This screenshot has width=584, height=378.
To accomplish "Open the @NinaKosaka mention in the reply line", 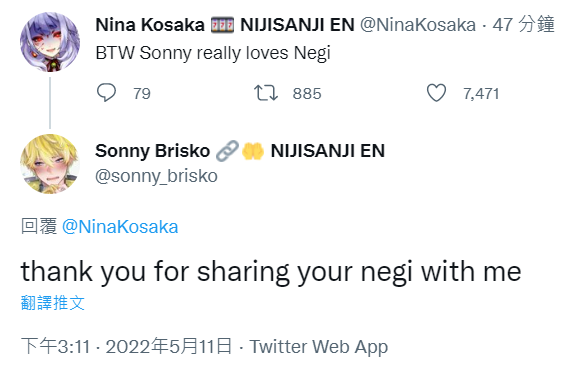I will [120, 227].
